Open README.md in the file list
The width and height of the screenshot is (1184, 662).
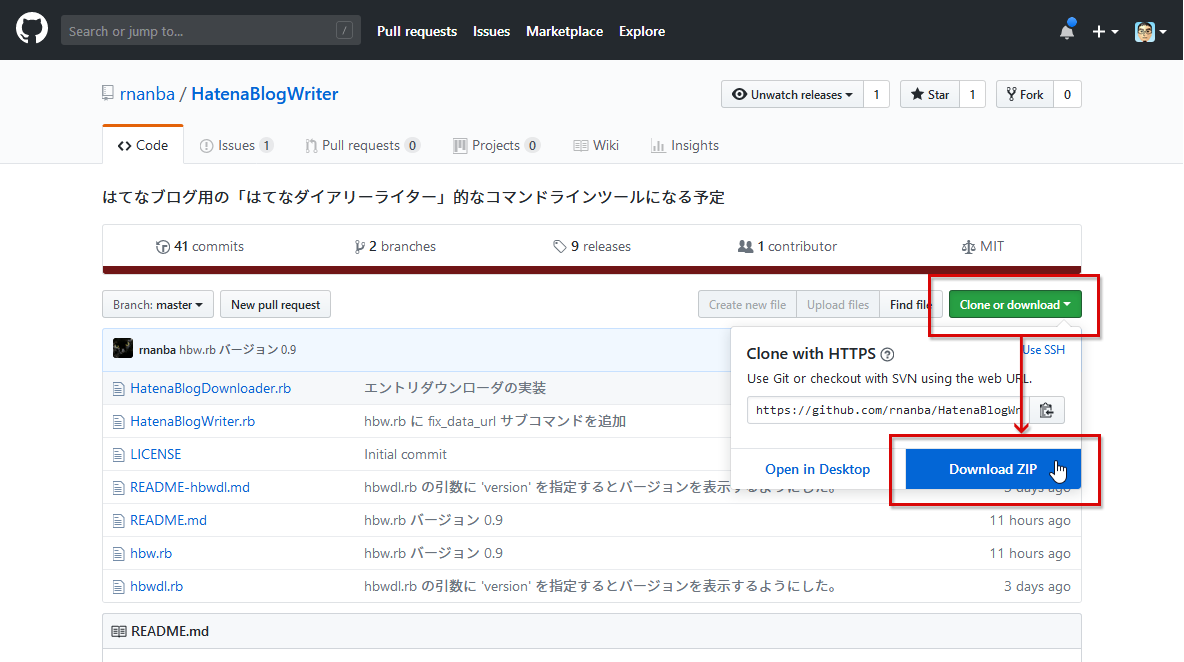click(x=168, y=520)
